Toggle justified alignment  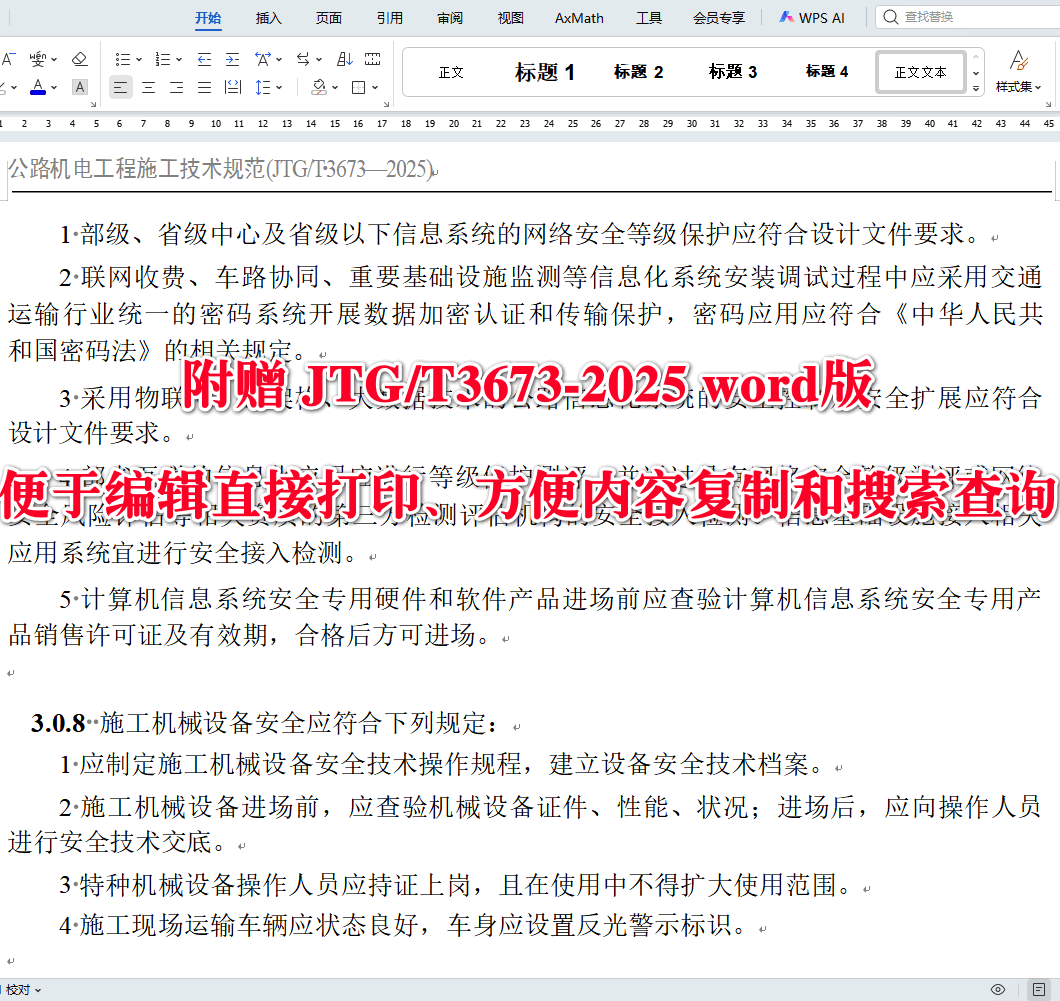203,88
